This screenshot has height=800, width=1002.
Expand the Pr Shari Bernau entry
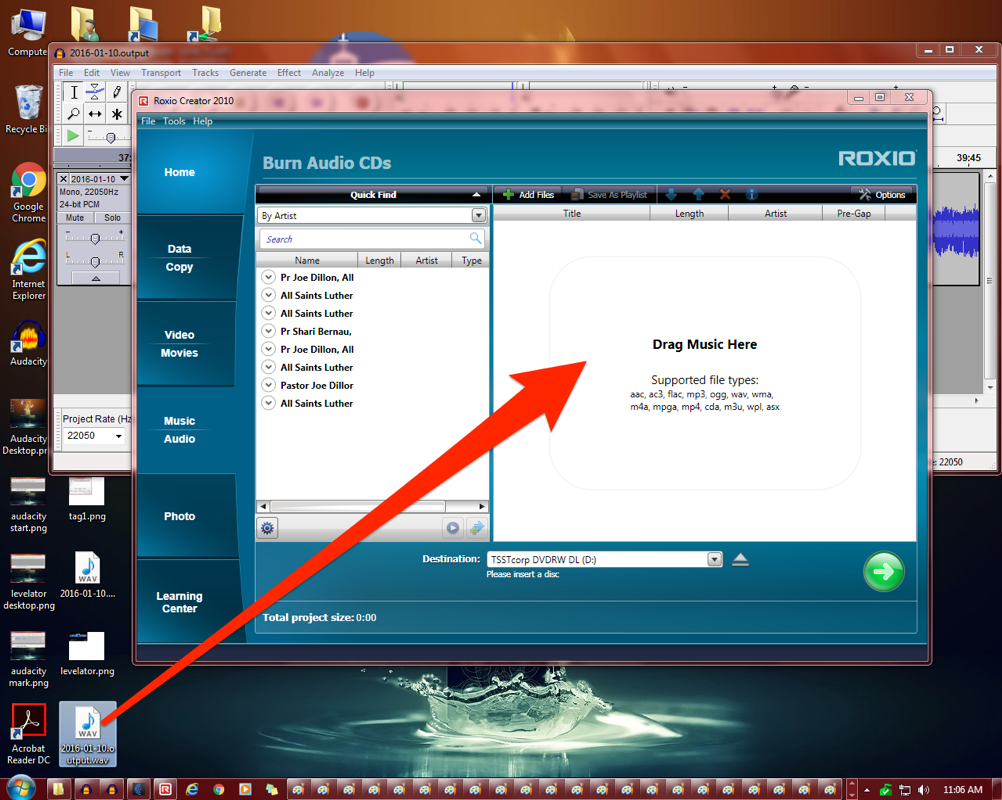(x=268, y=331)
